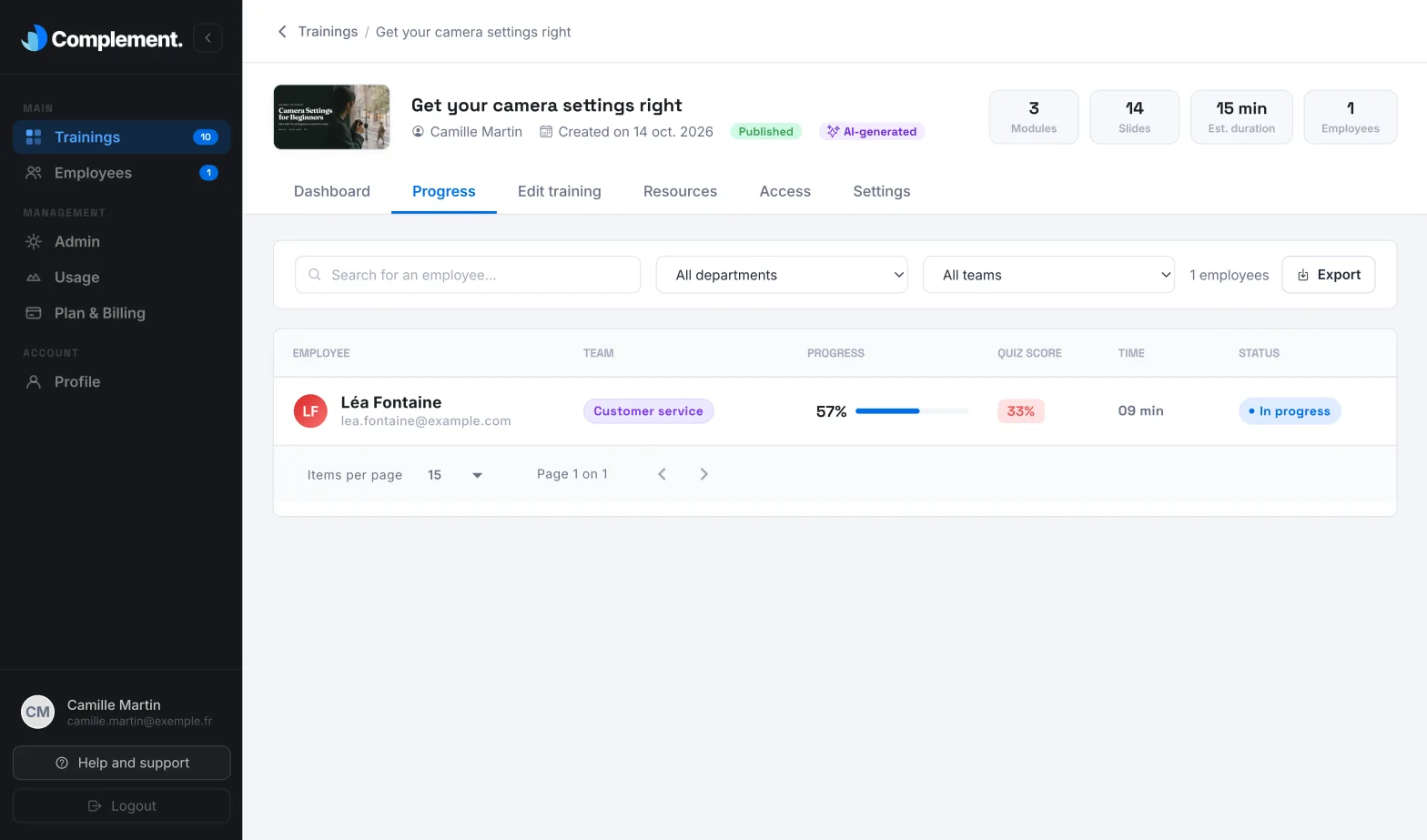This screenshot has height=840, width=1427.
Task: Click the 15 min Est. duration card
Action: [1241, 116]
